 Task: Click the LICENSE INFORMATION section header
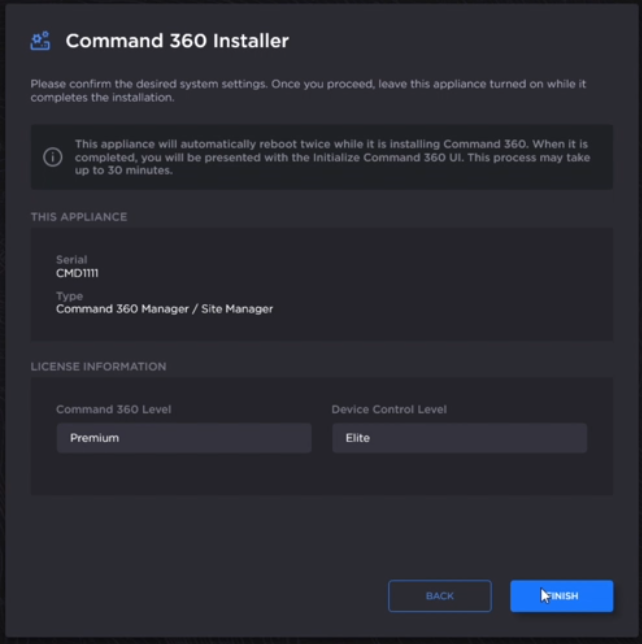click(98, 367)
